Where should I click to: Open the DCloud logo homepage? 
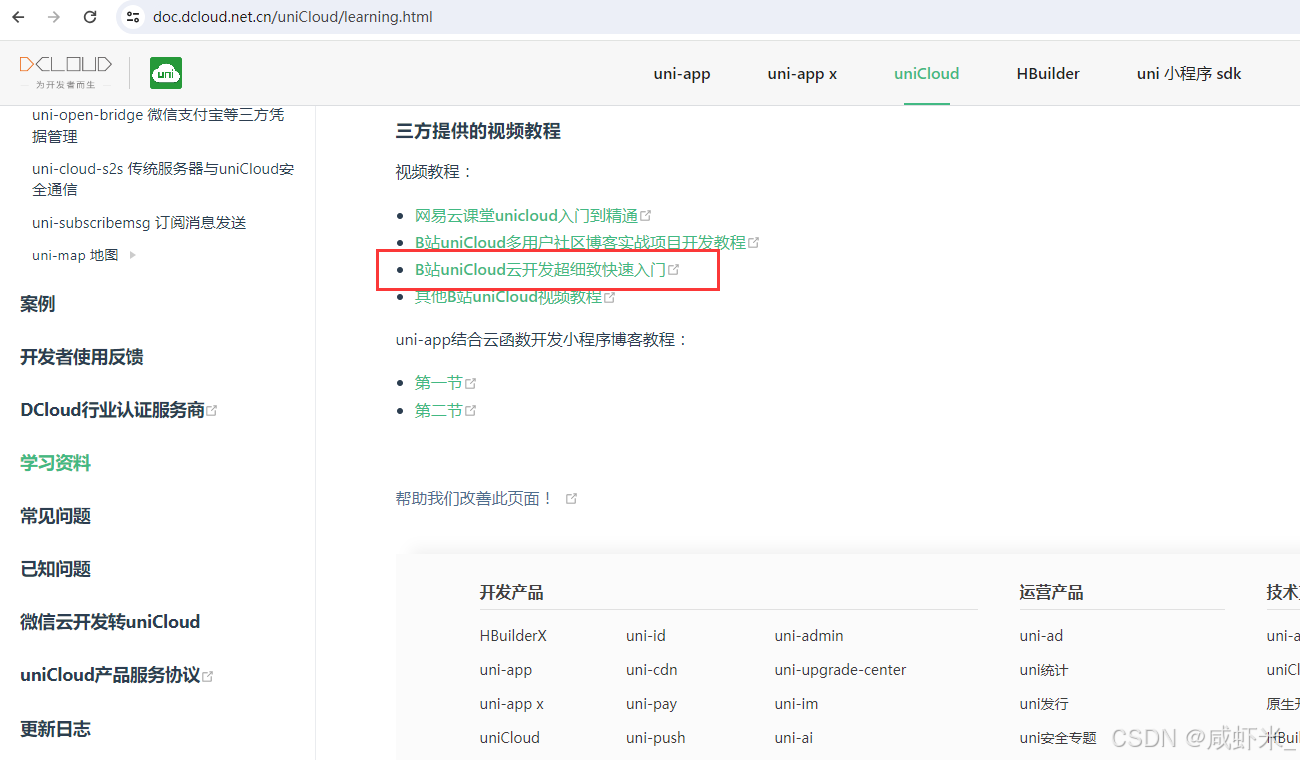tap(66, 72)
